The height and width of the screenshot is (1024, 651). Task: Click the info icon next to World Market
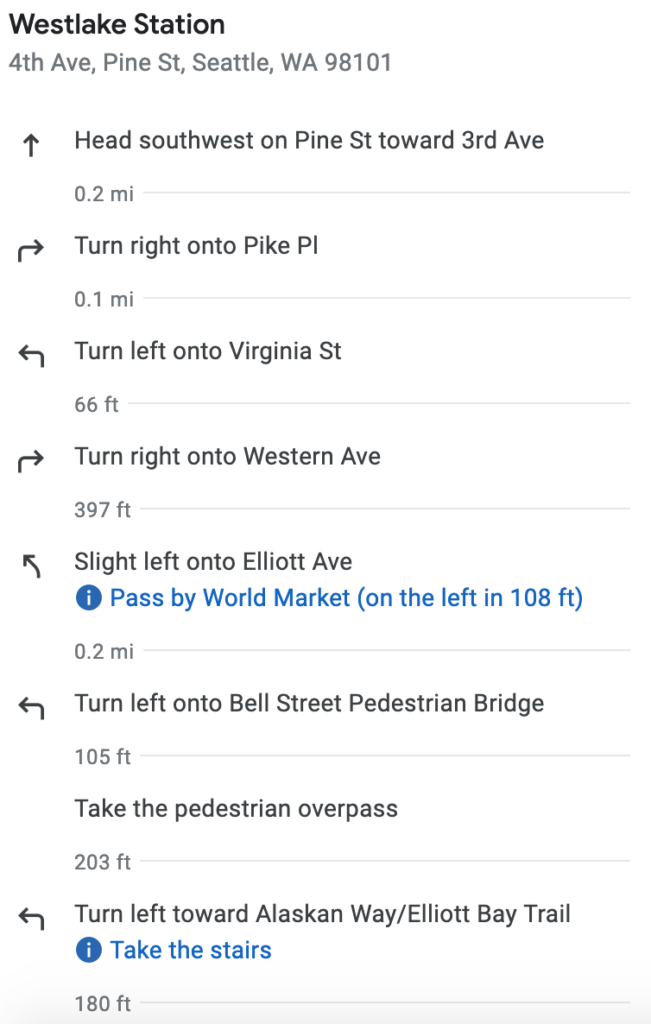pyautogui.click(x=88, y=598)
